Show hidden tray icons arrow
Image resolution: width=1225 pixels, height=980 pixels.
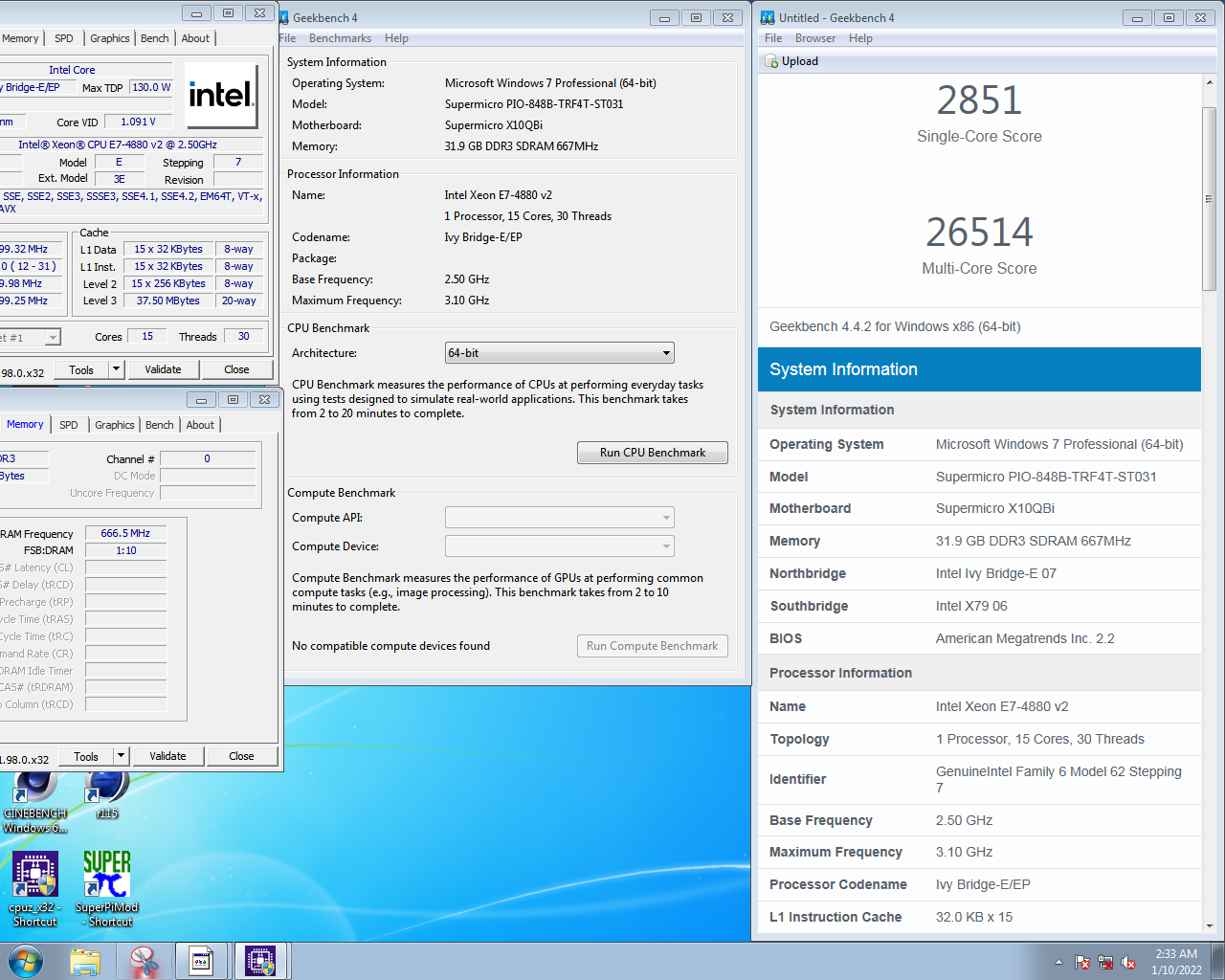click(x=1058, y=962)
